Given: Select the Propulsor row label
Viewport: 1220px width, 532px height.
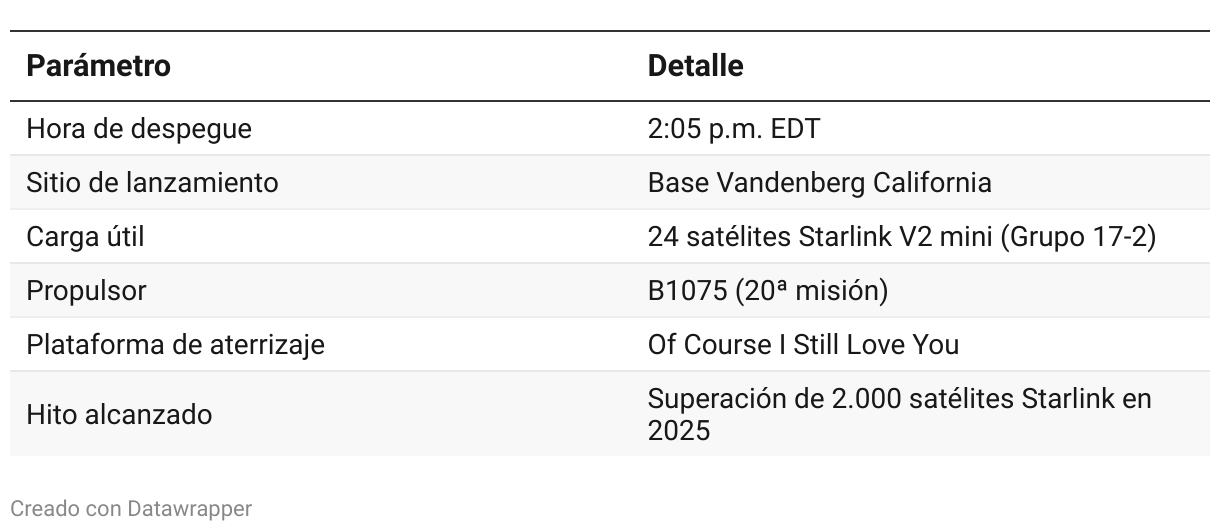Looking at the screenshot, I should [x=86, y=291].
